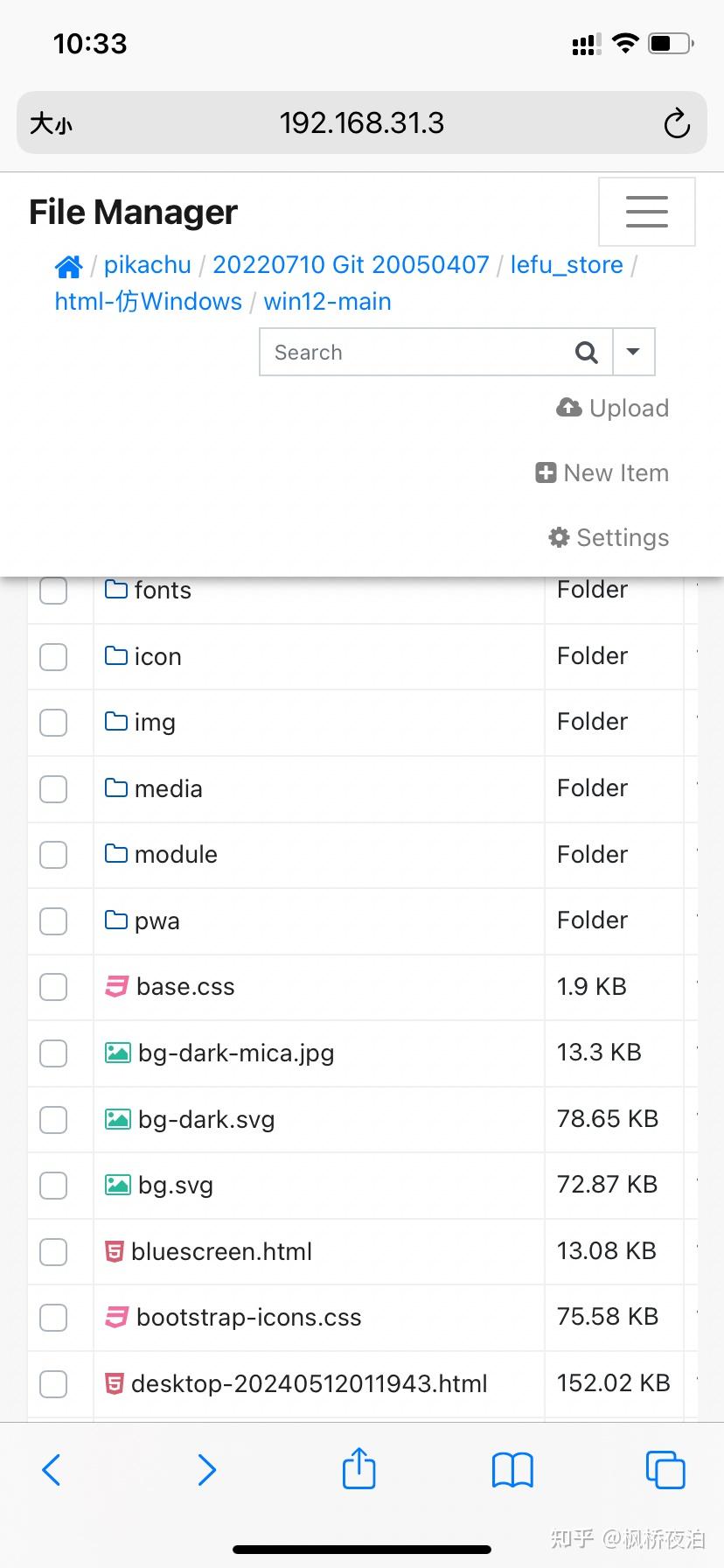Open Settings via the gear icon

tap(558, 537)
